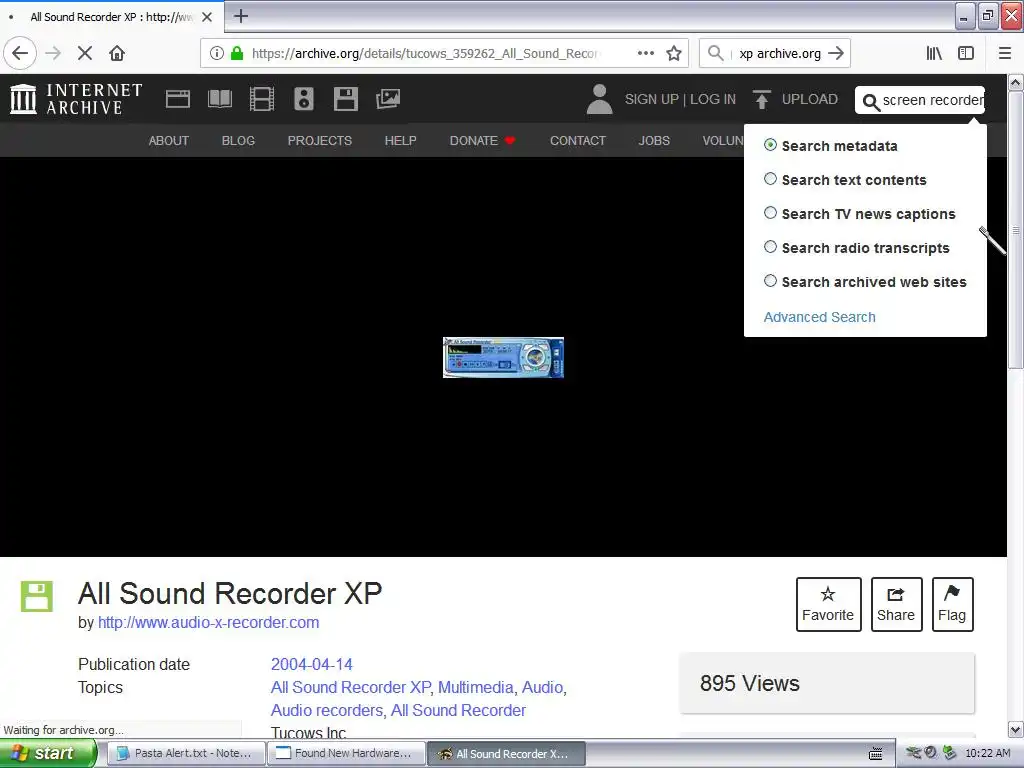The width and height of the screenshot is (1024, 768).
Task: Open the HELP menu item
Action: (400, 140)
